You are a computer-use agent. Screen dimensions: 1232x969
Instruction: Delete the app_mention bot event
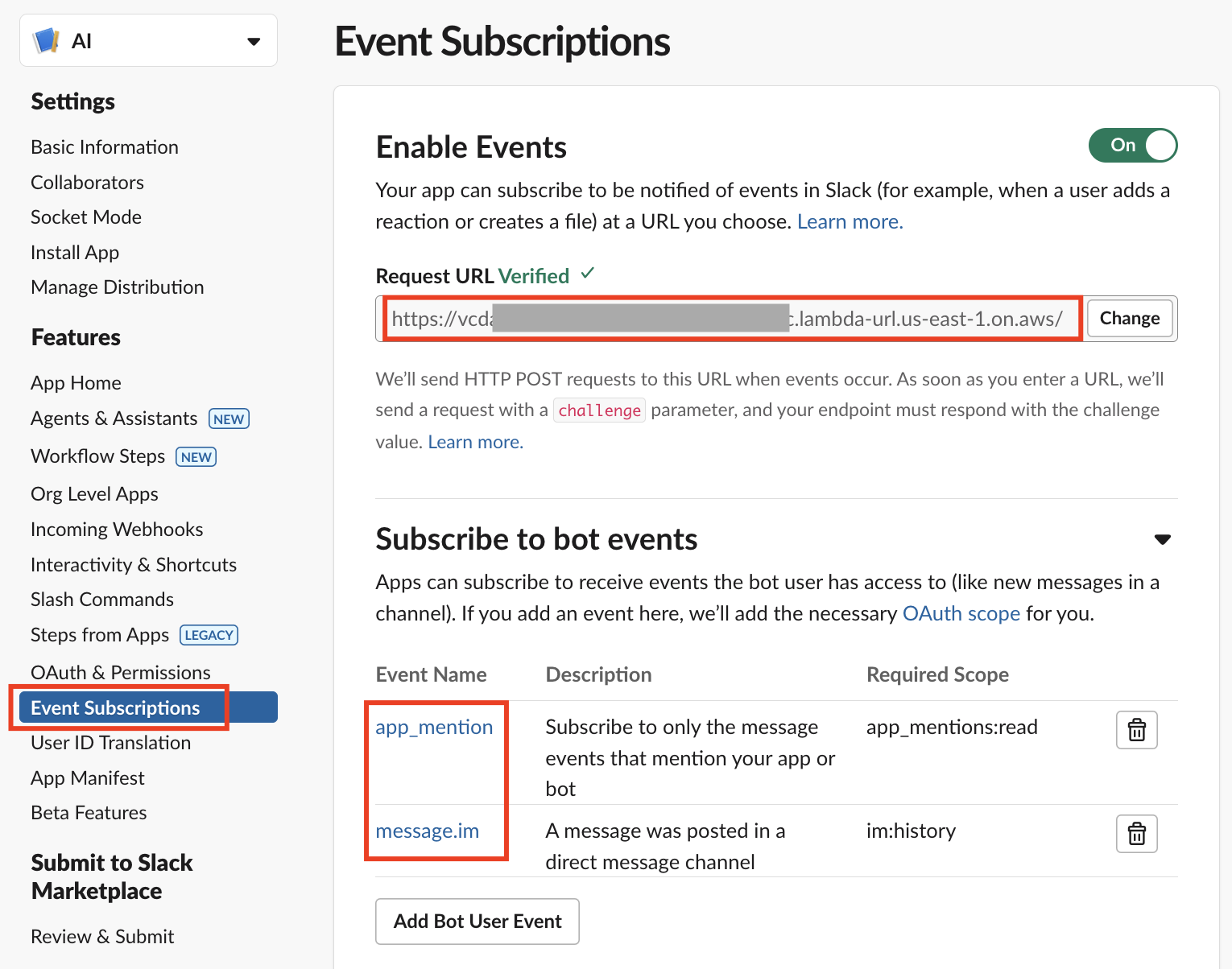pyautogui.click(x=1135, y=730)
